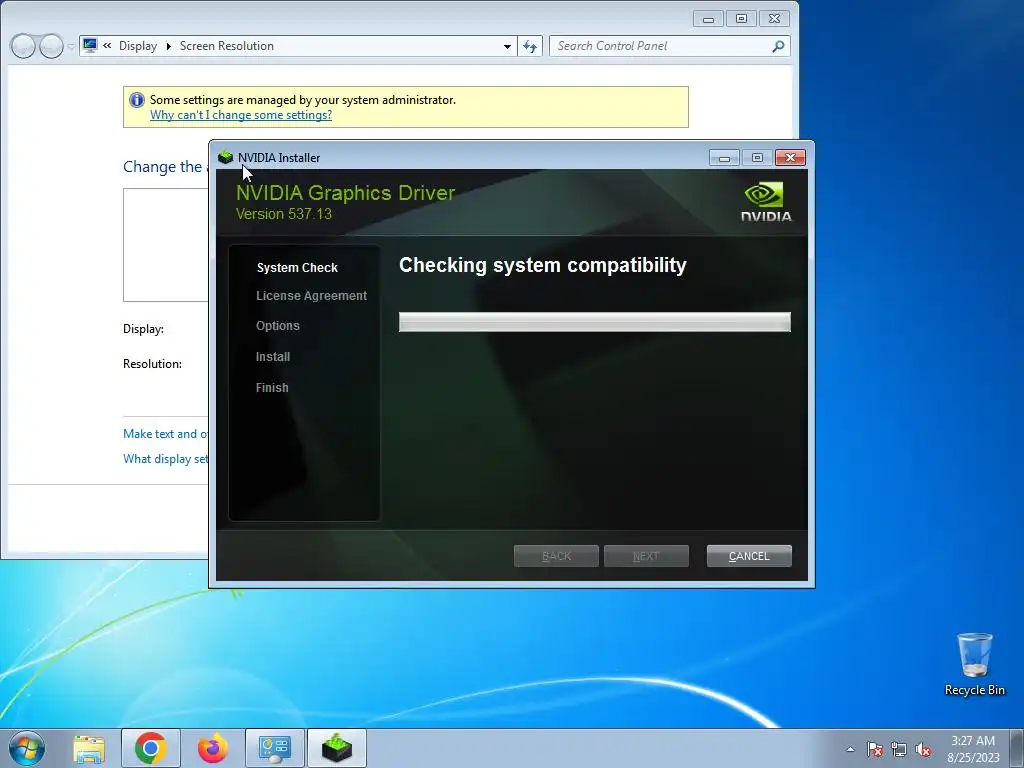
Task: Maximize the Screen Resolution window
Action: point(741,19)
